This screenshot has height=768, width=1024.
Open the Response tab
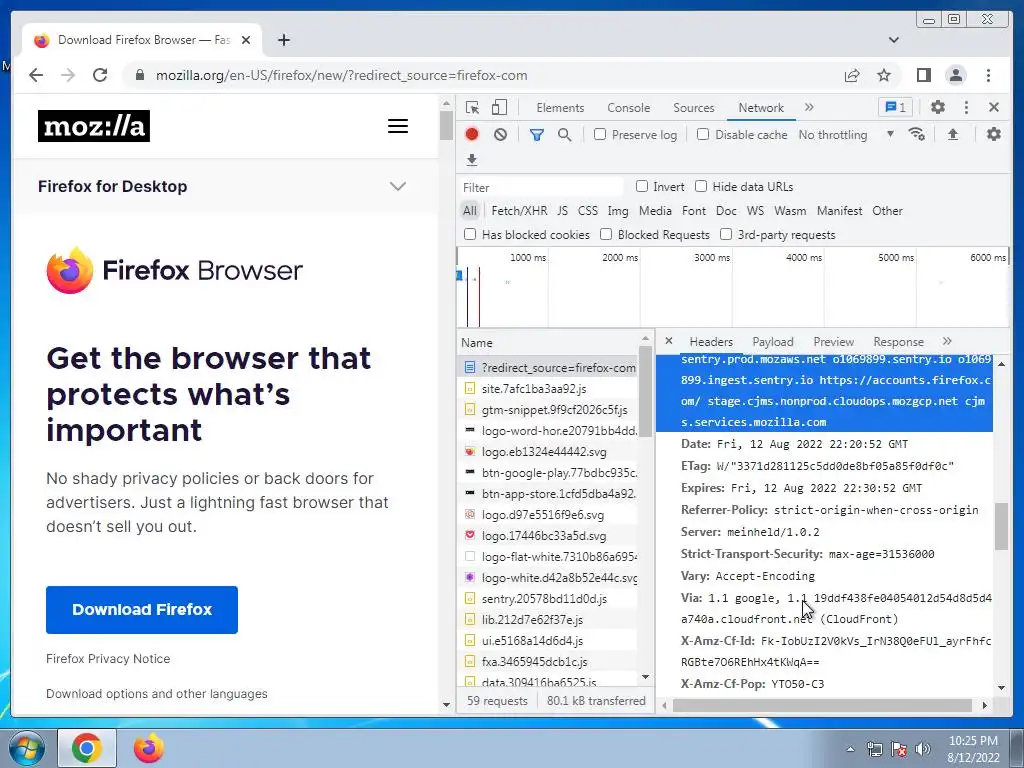[898, 342]
